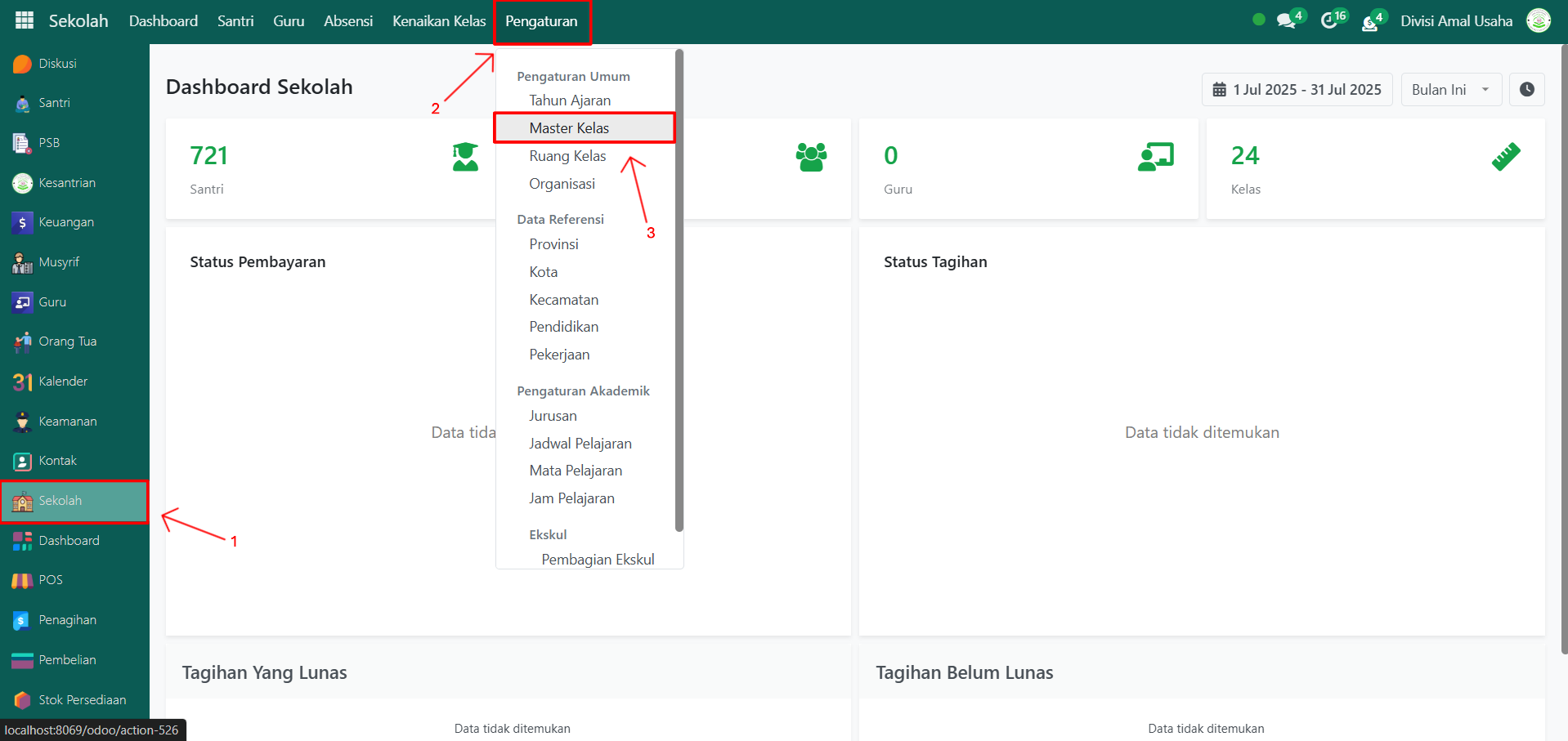The height and width of the screenshot is (741, 1568).
Task: Expand the Bulan Ini period dropdown
Action: 1450,90
